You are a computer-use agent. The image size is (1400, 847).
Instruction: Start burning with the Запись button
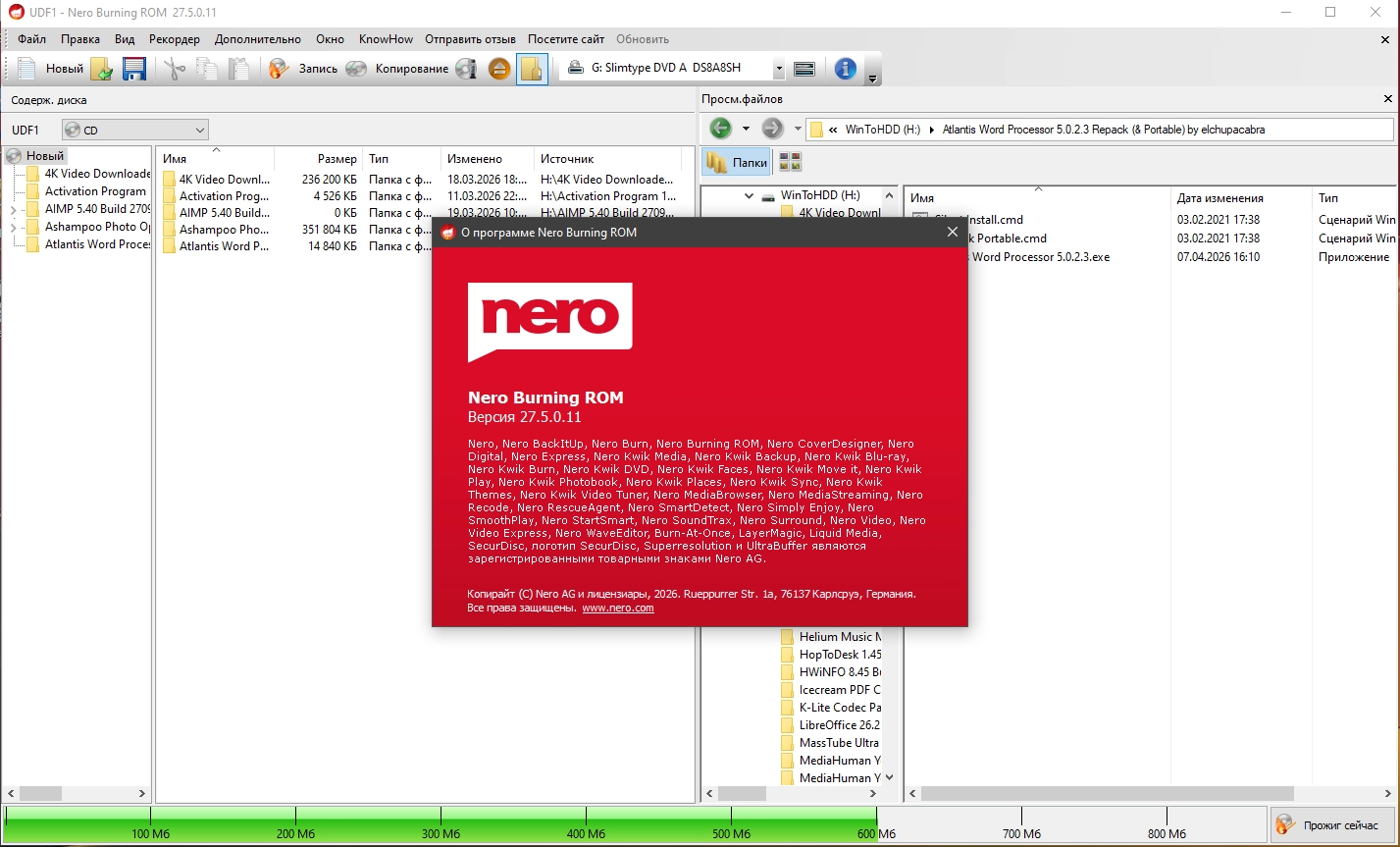coord(303,69)
